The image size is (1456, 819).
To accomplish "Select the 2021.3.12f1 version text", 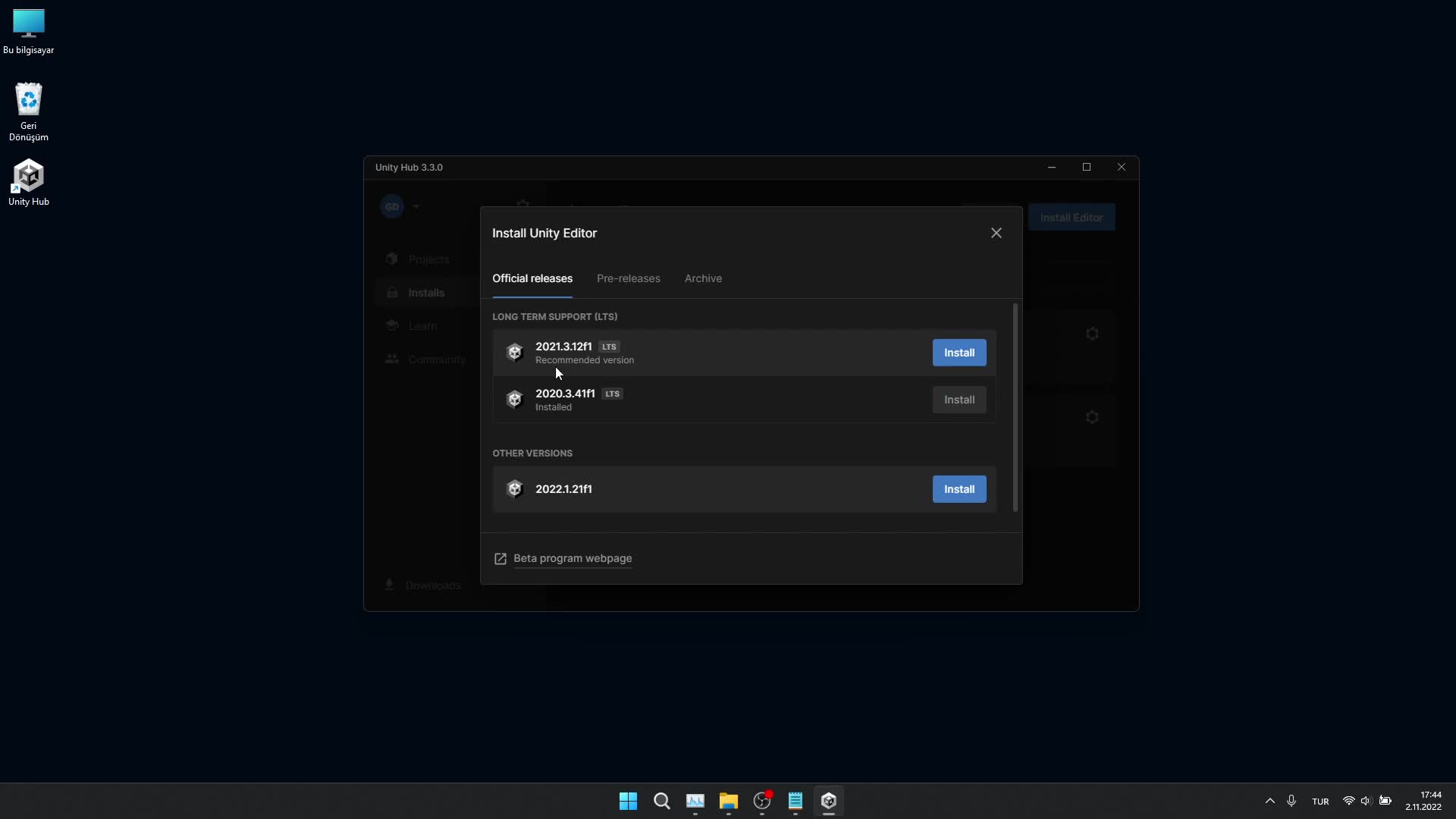I will 563,347.
